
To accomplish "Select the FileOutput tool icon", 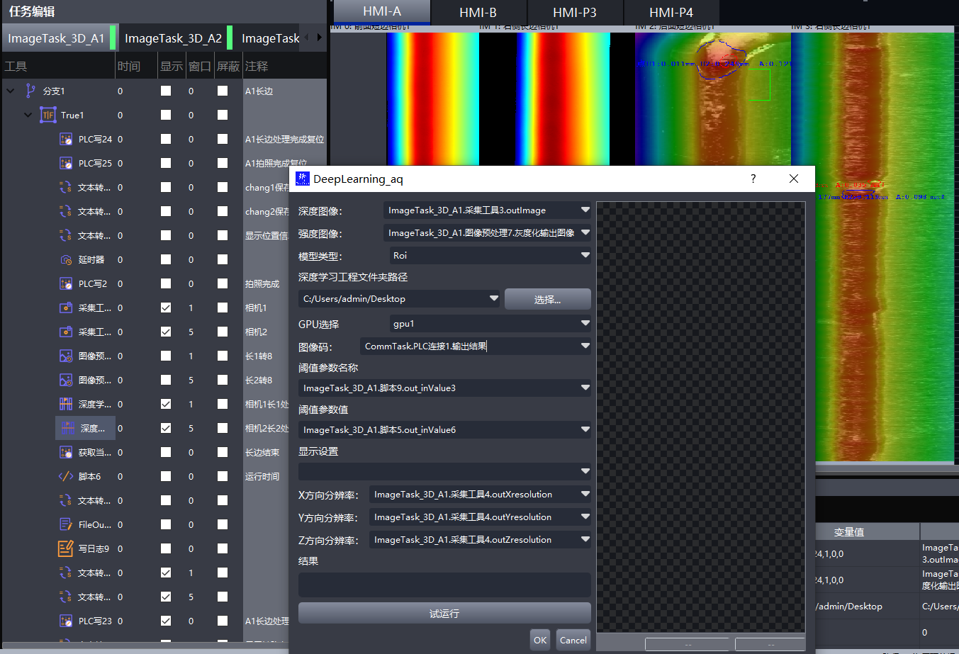I will tap(66, 524).
